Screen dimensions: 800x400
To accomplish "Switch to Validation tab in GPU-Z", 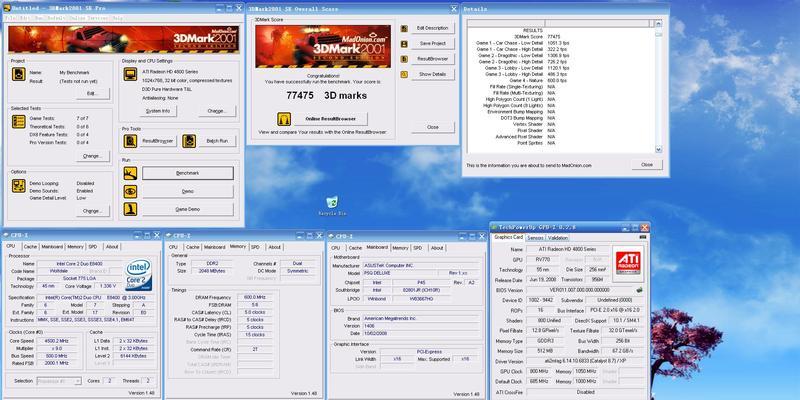I will 558,238.
